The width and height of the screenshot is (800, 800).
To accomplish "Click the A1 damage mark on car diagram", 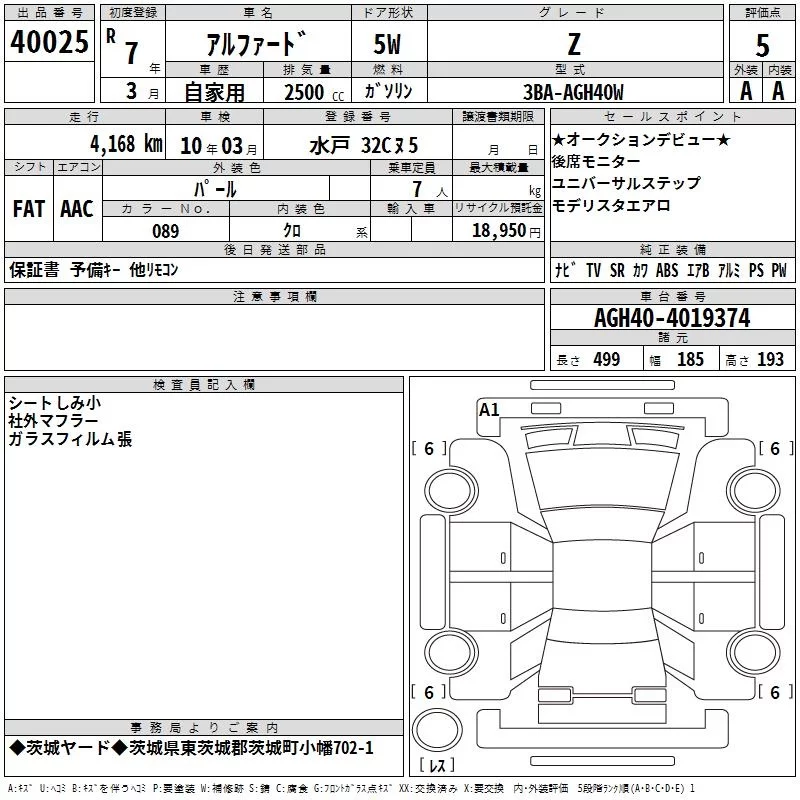I will click(x=489, y=409).
